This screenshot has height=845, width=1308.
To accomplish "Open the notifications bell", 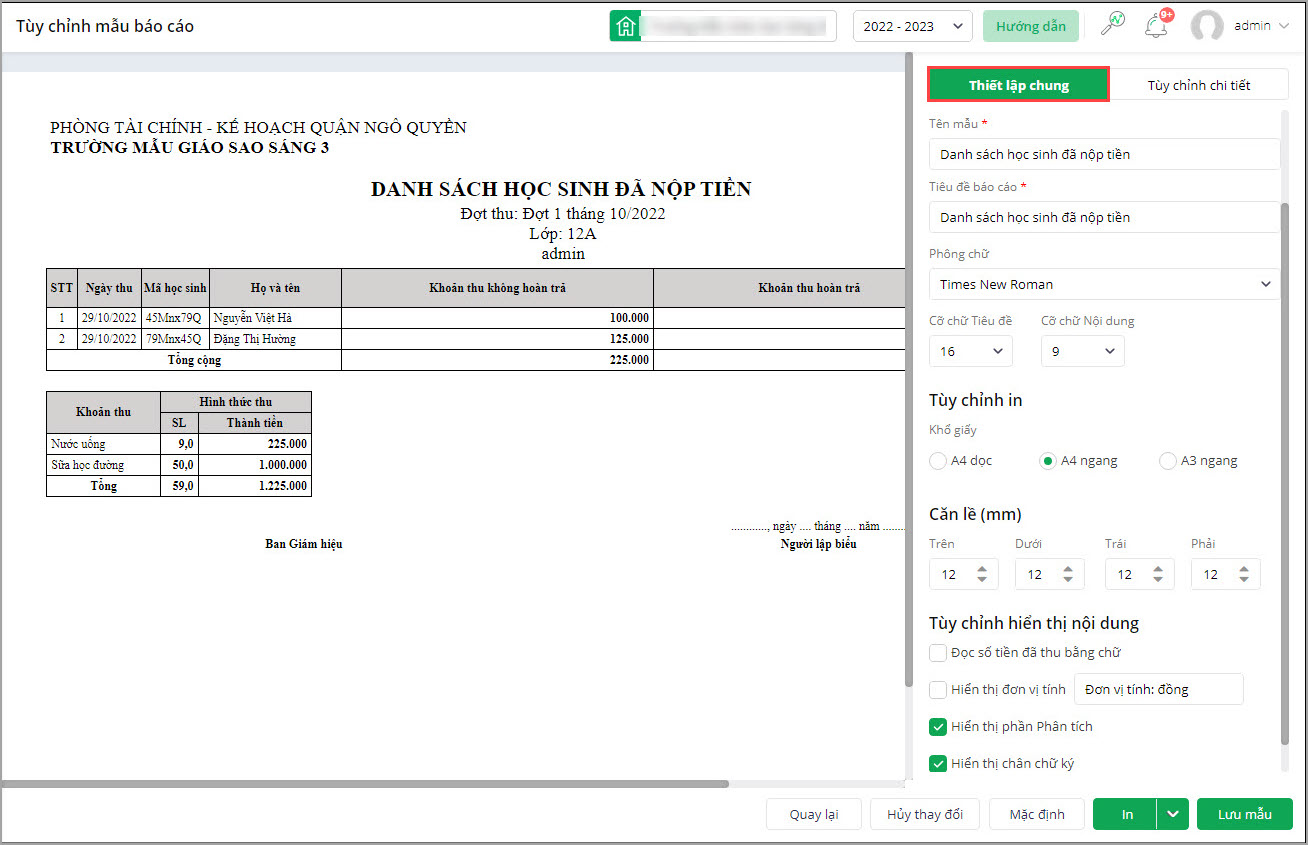I will pyautogui.click(x=1157, y=26).
